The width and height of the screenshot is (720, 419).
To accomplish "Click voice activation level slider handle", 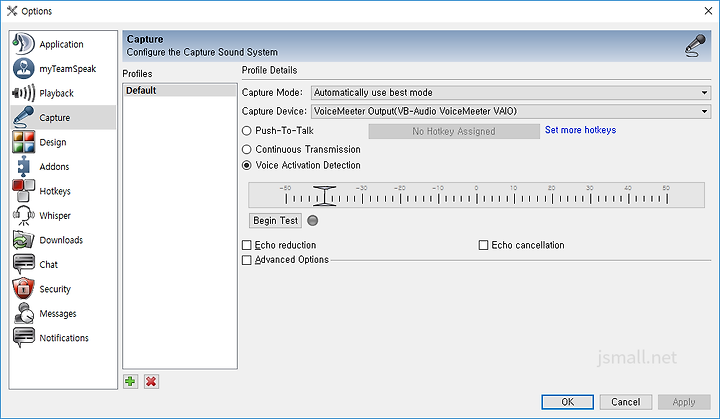I will [x=324, y=196].
